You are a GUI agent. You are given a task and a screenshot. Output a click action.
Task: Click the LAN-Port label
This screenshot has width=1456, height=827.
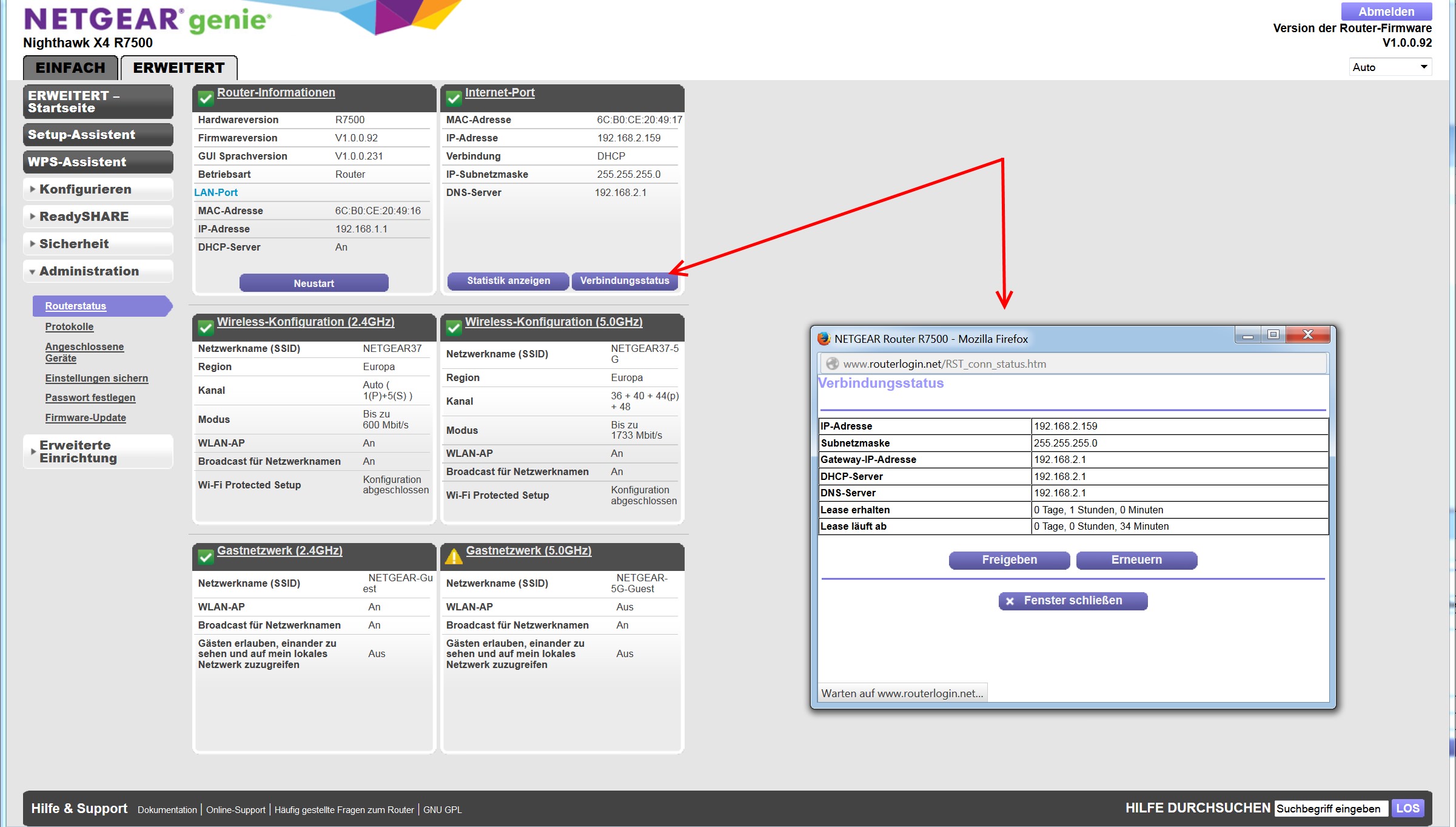tap(216, 192)
